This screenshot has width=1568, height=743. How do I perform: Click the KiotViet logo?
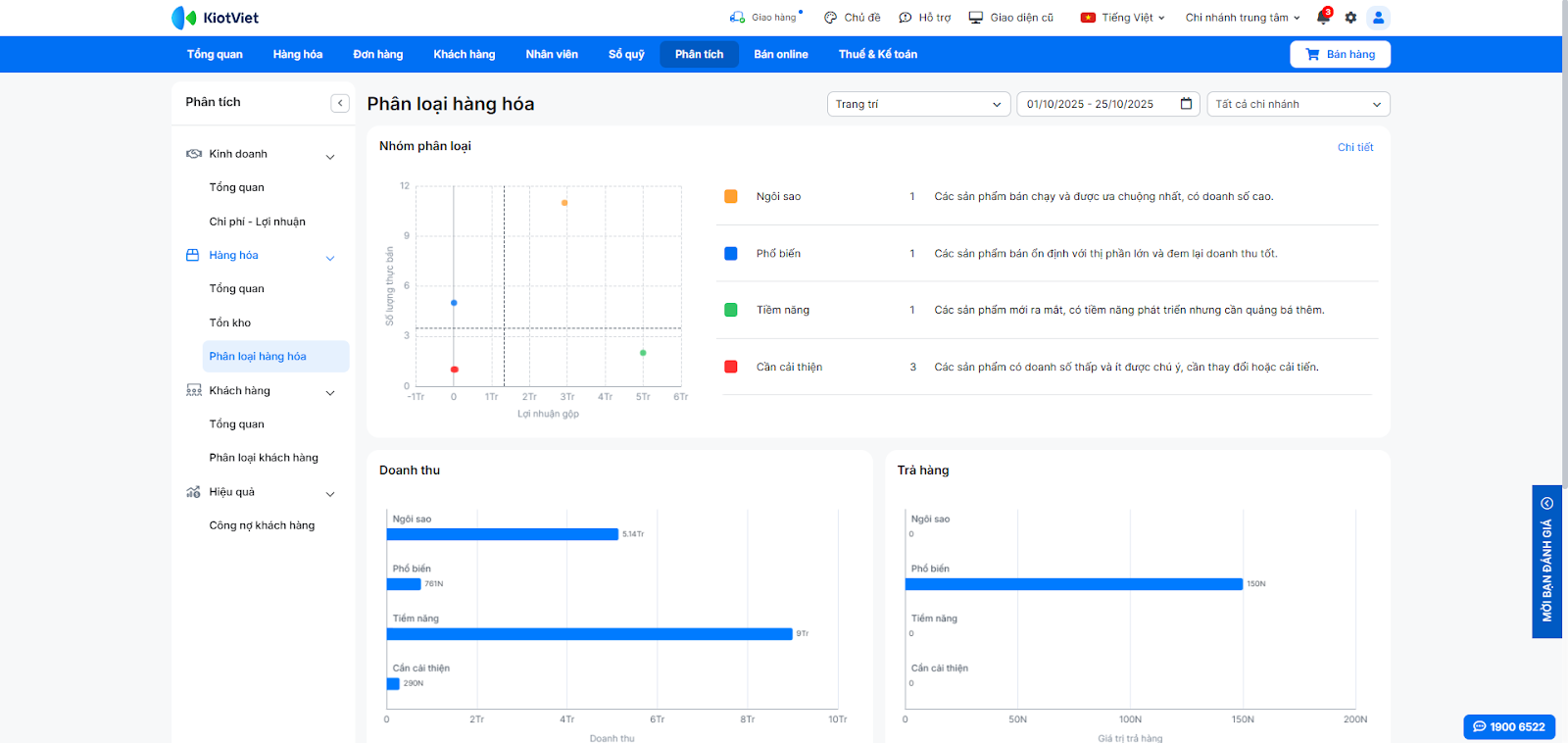coord(216,18)
